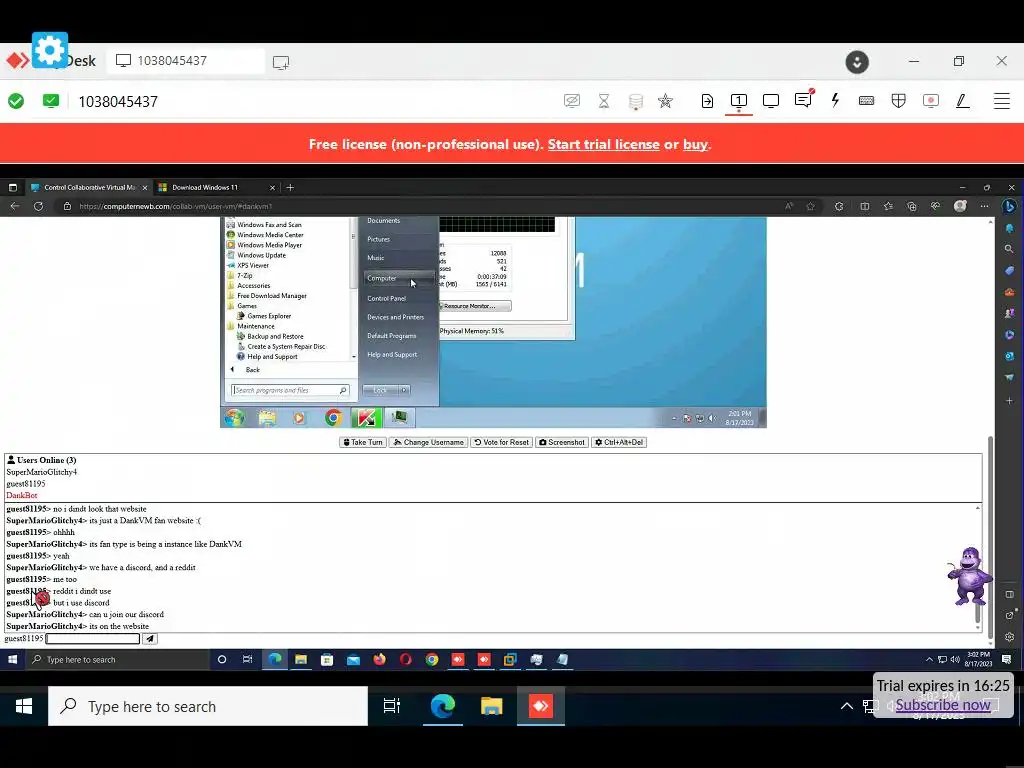The image size is (1024, 768).
Task: Click Back in VM start menu
Action: (x=252, y=370)
